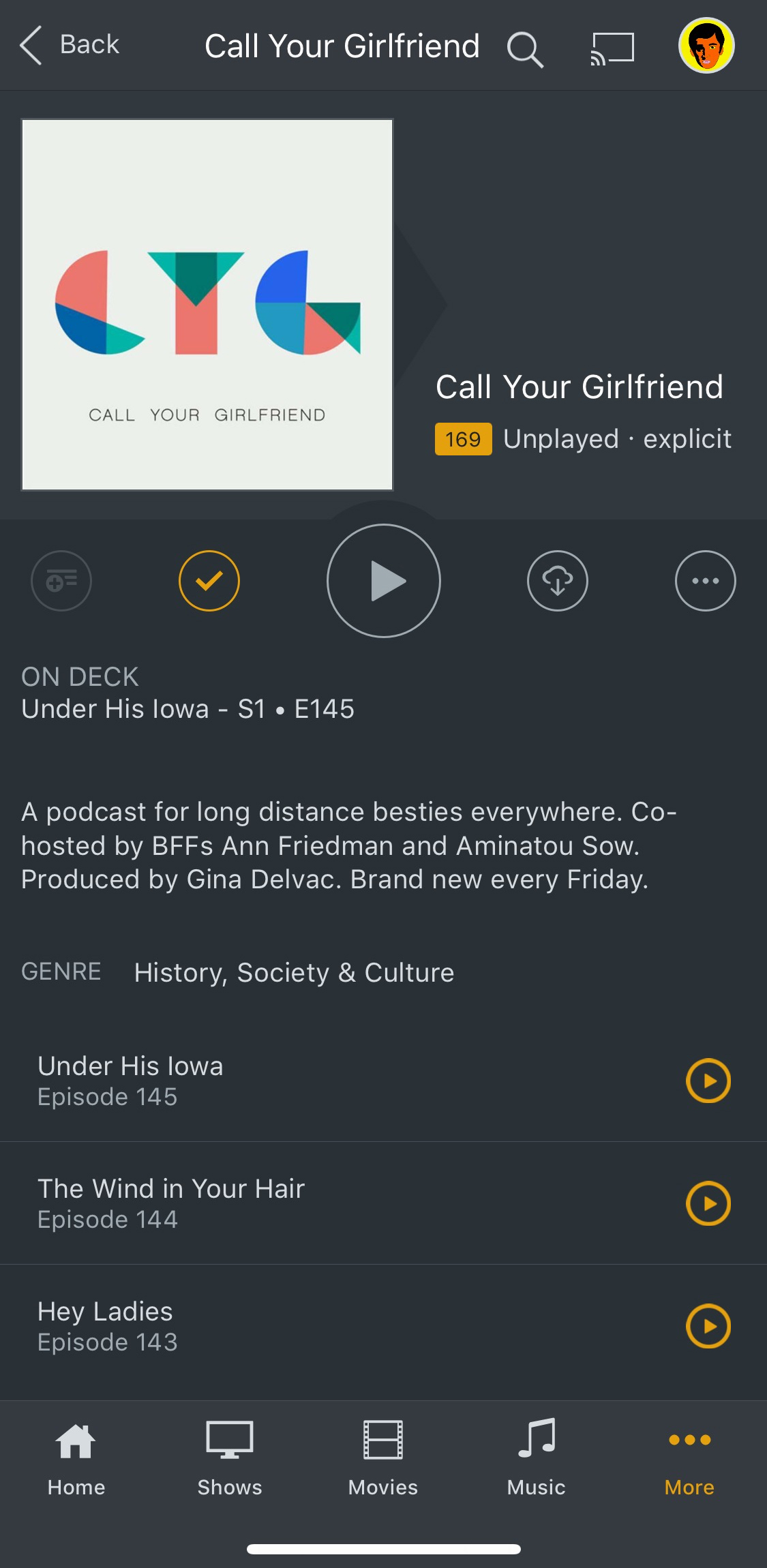This screenshot has width=767, height=1568.
Task: Play The Wind in Your Hair episode
Action: point(708,1203)
